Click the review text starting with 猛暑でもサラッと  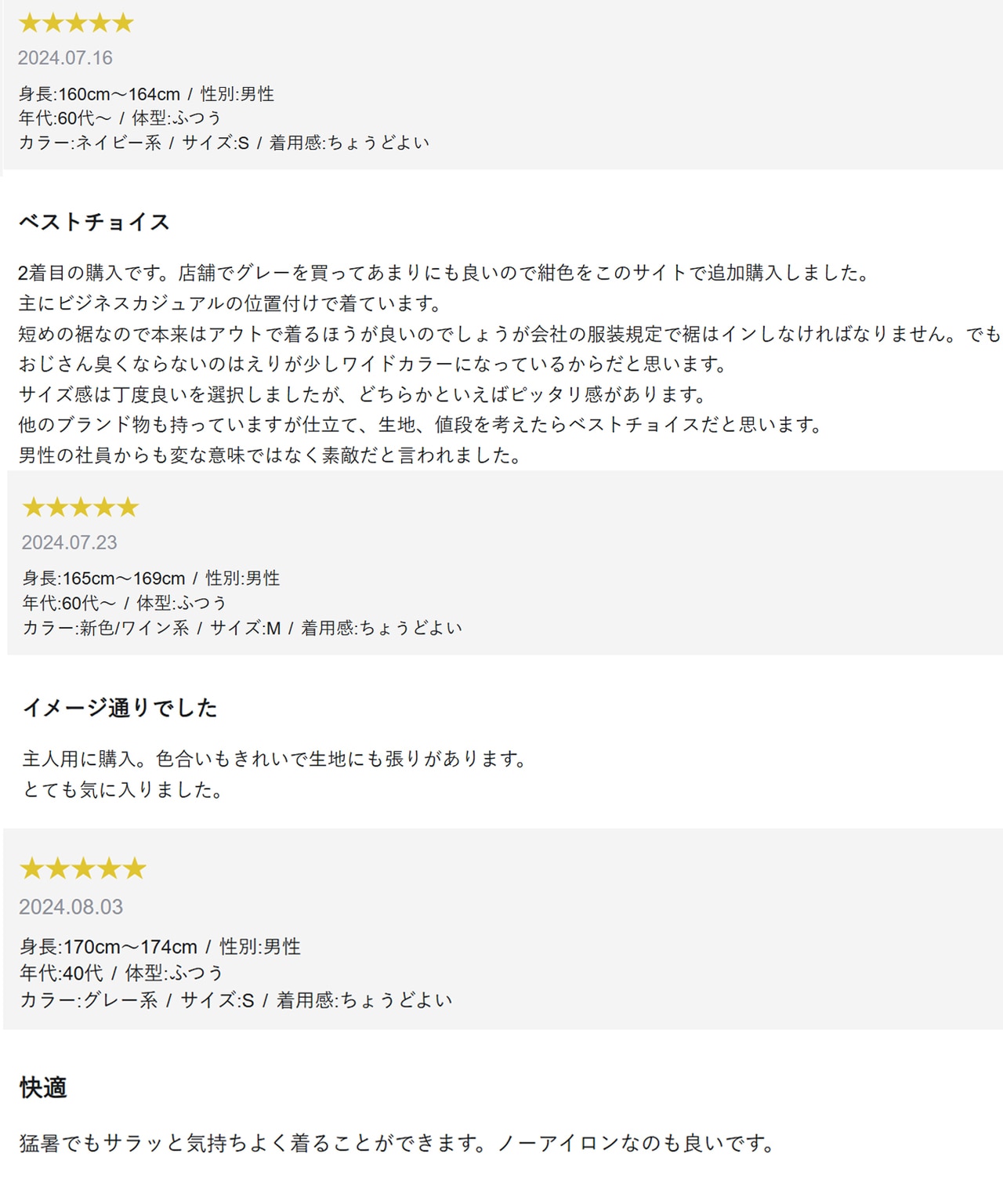pyautogui.click(x=396, y=1144)
